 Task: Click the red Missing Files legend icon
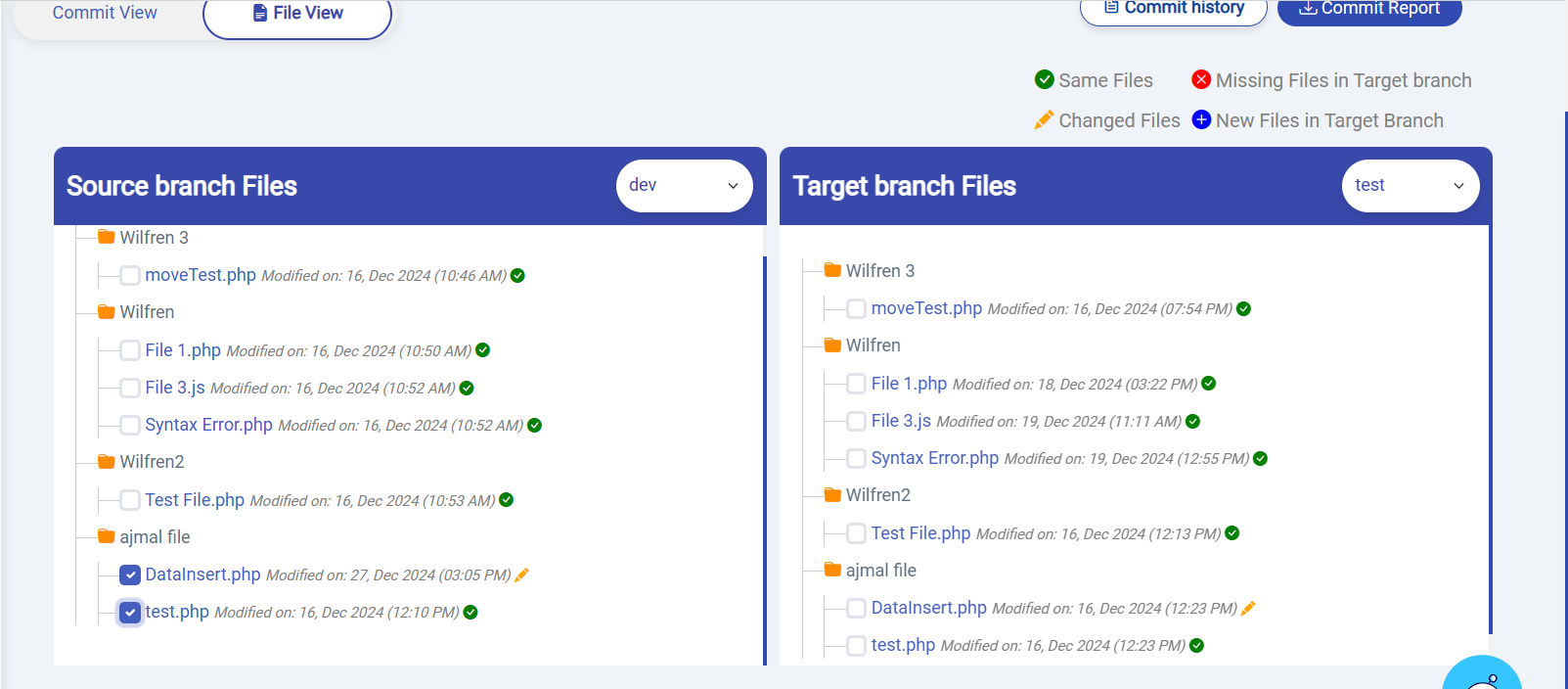click(x=1201, y=80)
